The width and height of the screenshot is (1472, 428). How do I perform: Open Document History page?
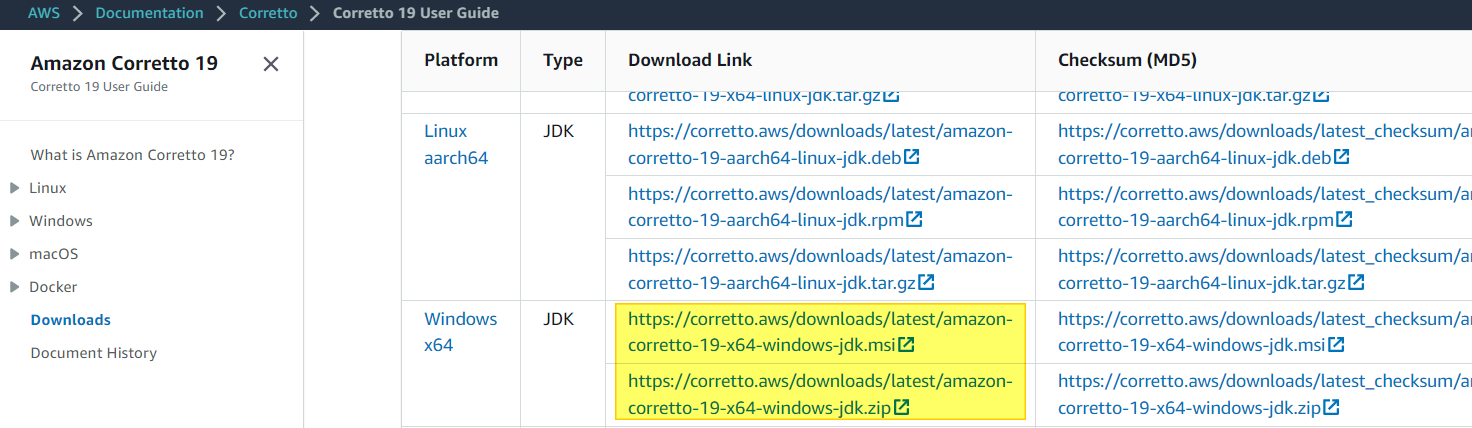pos(94,353)
